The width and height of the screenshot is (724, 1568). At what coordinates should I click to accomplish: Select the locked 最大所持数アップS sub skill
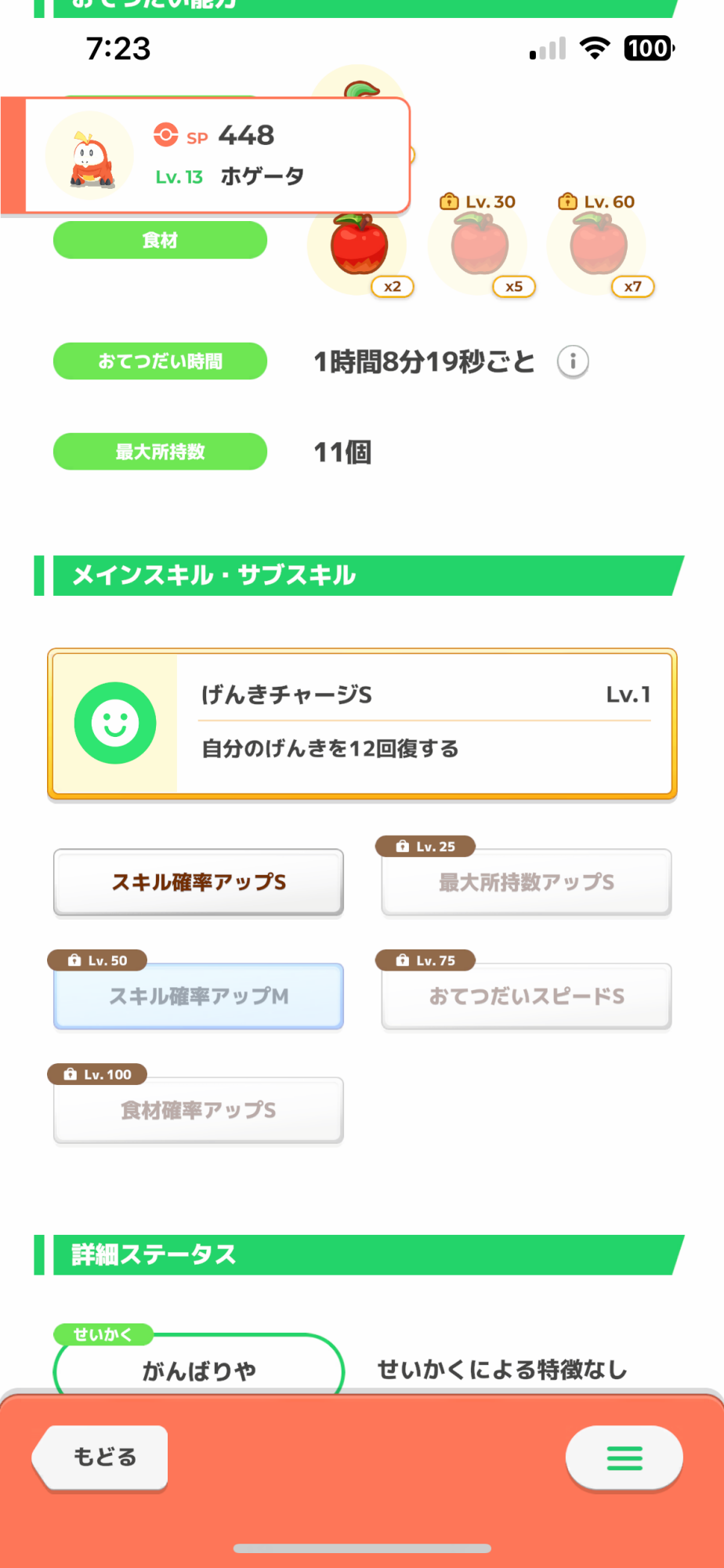526,883
